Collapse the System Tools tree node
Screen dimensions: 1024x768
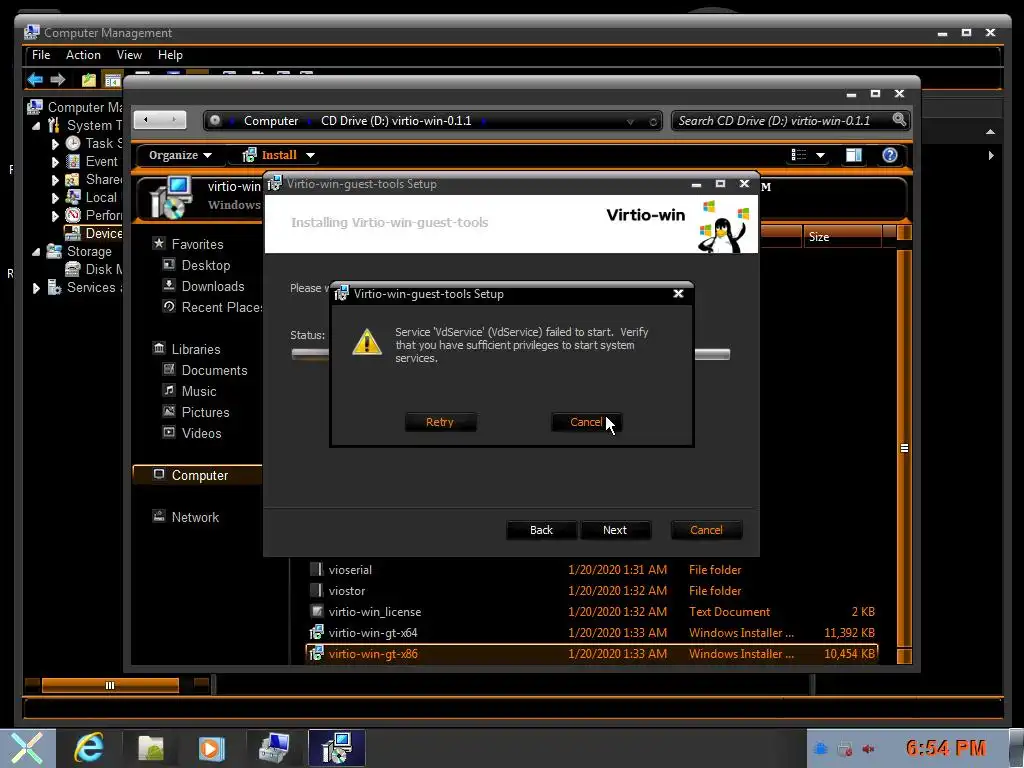[36, 125]
